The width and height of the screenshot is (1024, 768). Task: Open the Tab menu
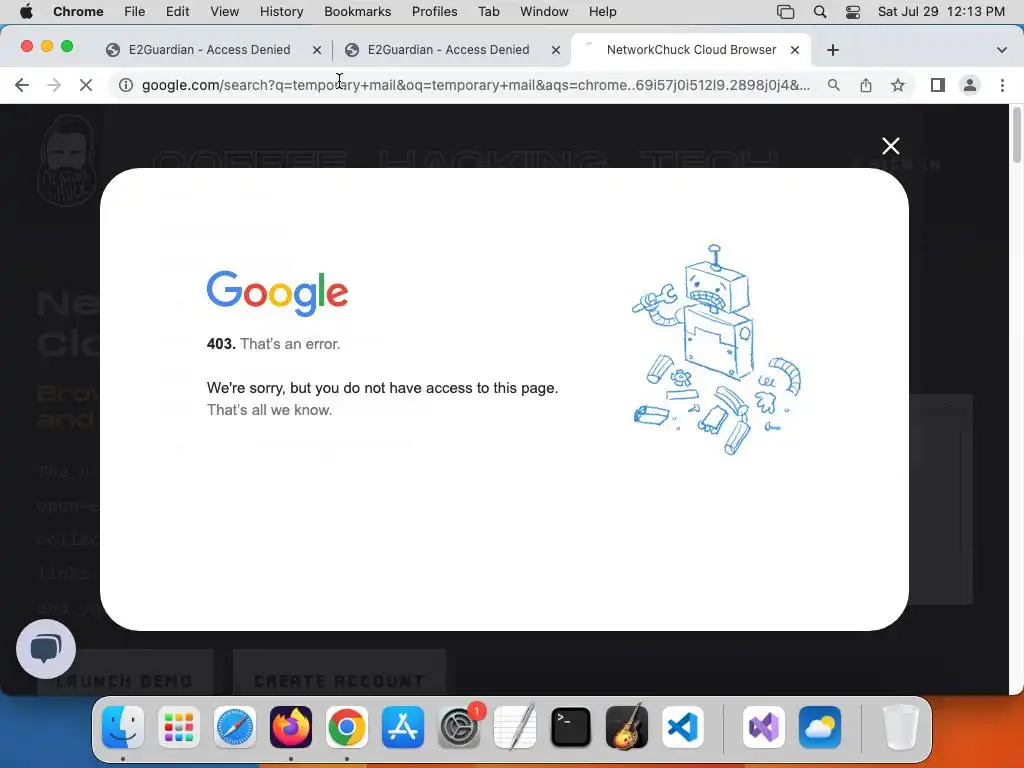pyautogui.click(x=488, y=12)
